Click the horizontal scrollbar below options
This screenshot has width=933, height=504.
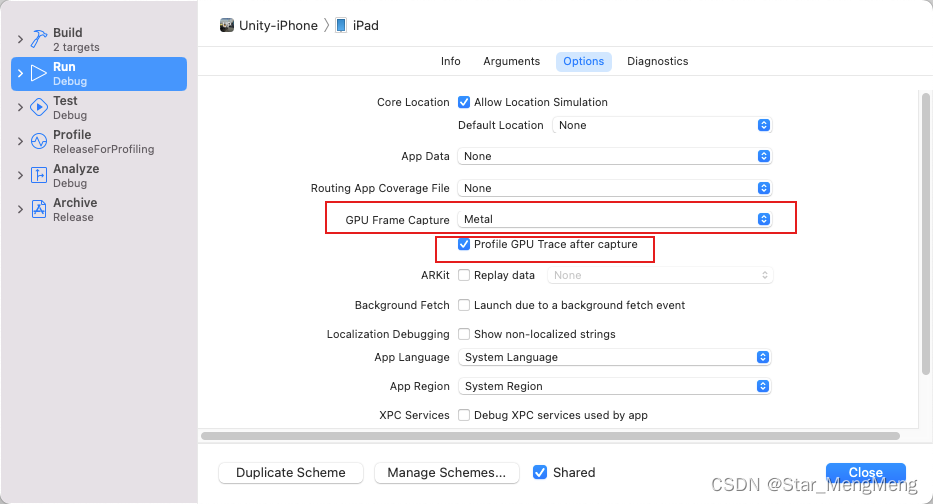[x=550, y=436]
